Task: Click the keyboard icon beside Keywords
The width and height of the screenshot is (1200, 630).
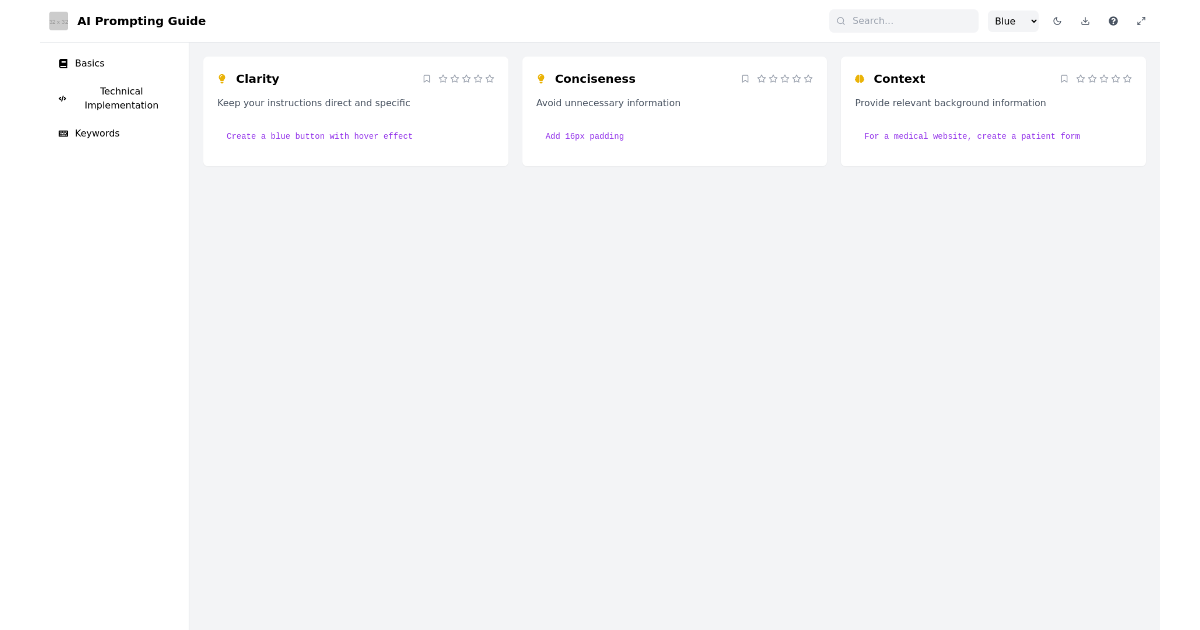Action: (63, 132)
